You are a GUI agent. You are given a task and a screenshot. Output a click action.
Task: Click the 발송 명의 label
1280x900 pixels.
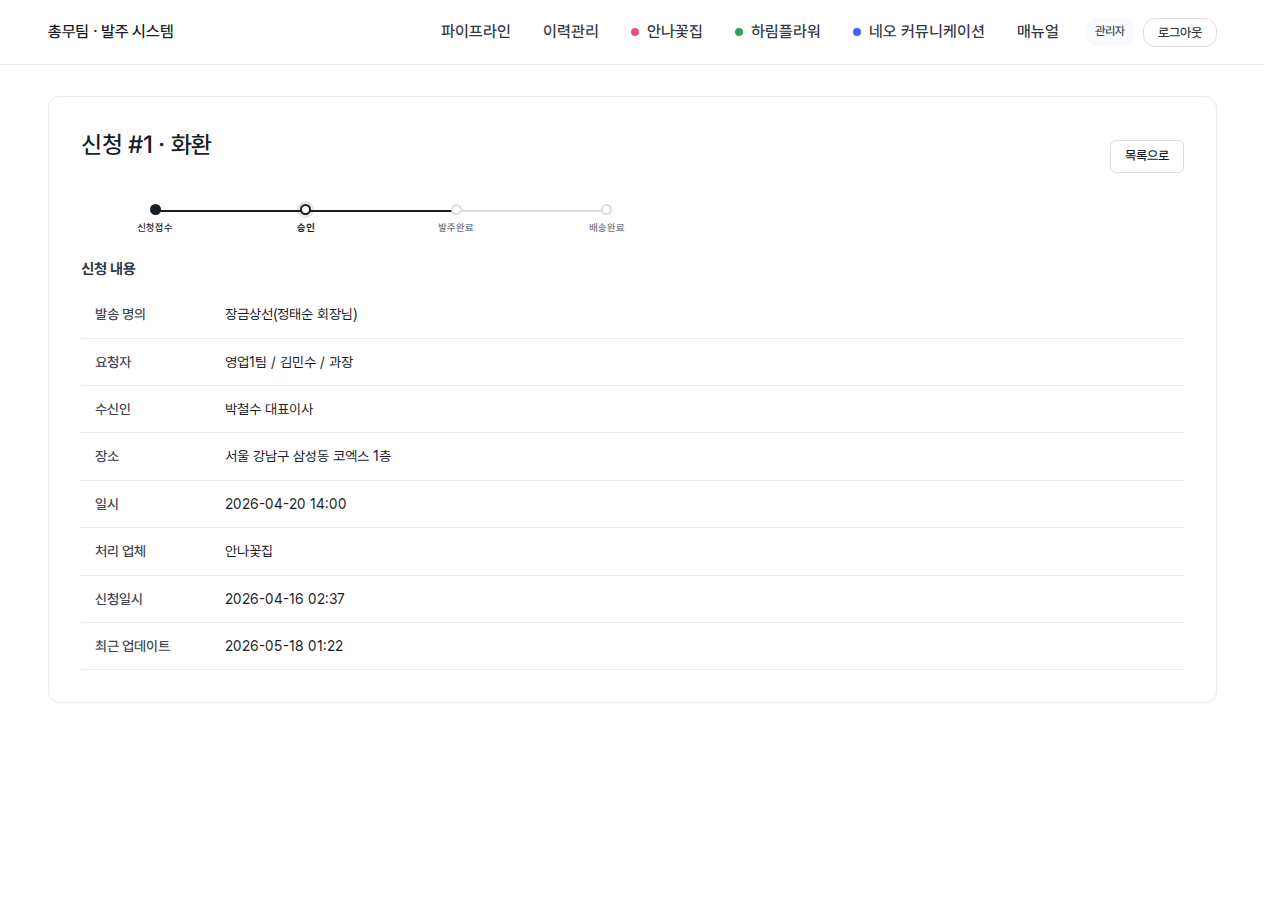click(x=120, y=314)
